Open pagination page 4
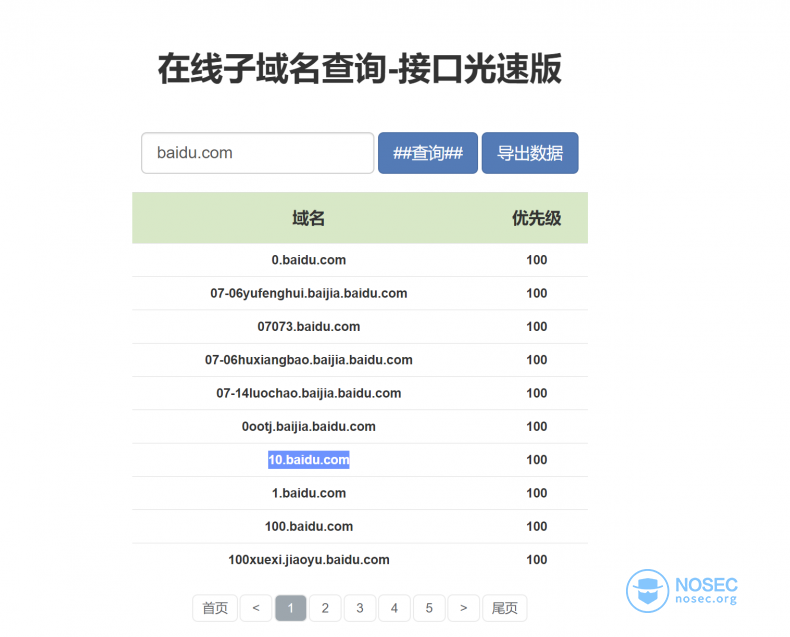The width and height of the screenshot is (790, 637). 394,608
